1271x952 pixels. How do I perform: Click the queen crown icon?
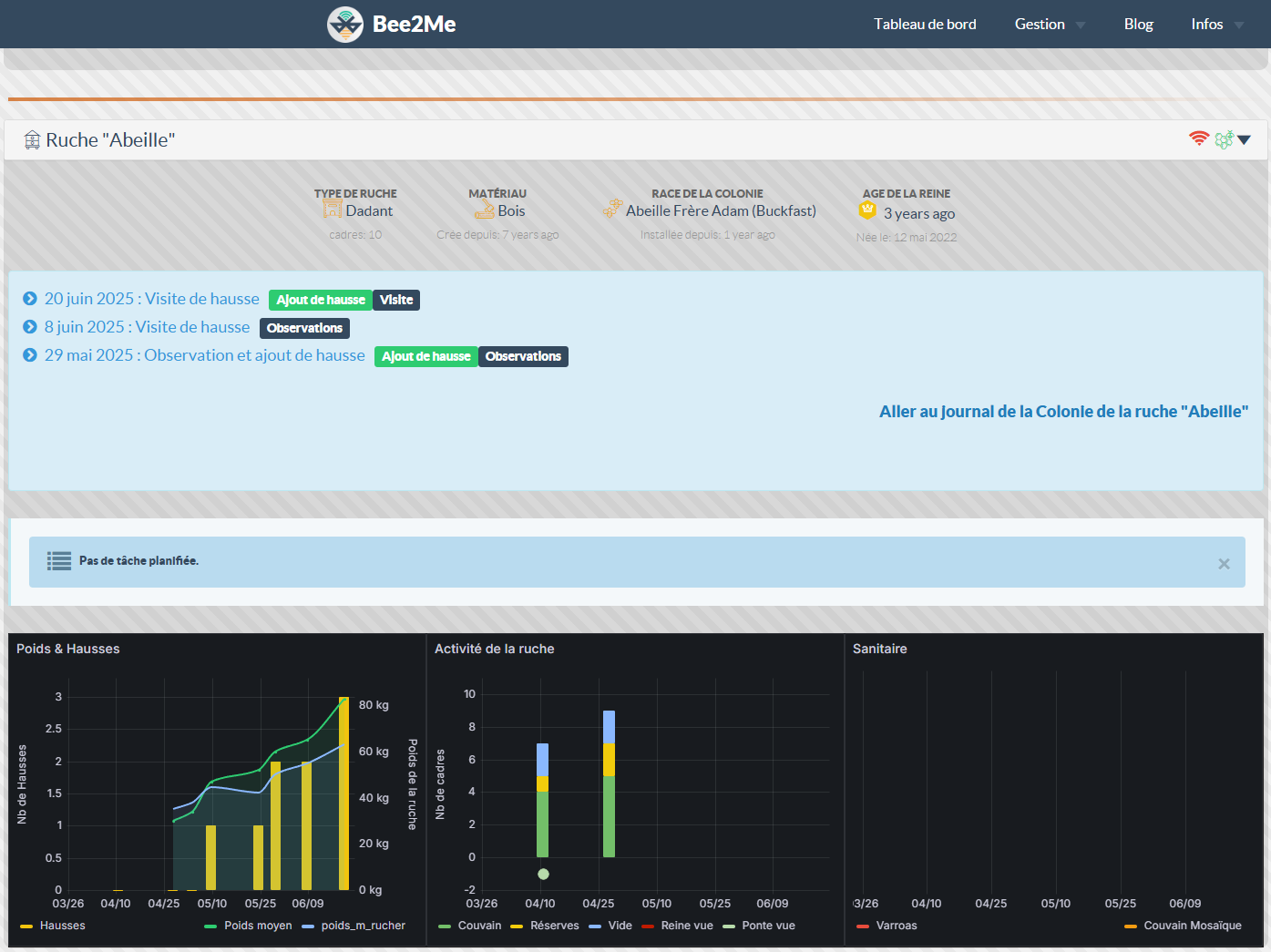[x=867, y=210]
